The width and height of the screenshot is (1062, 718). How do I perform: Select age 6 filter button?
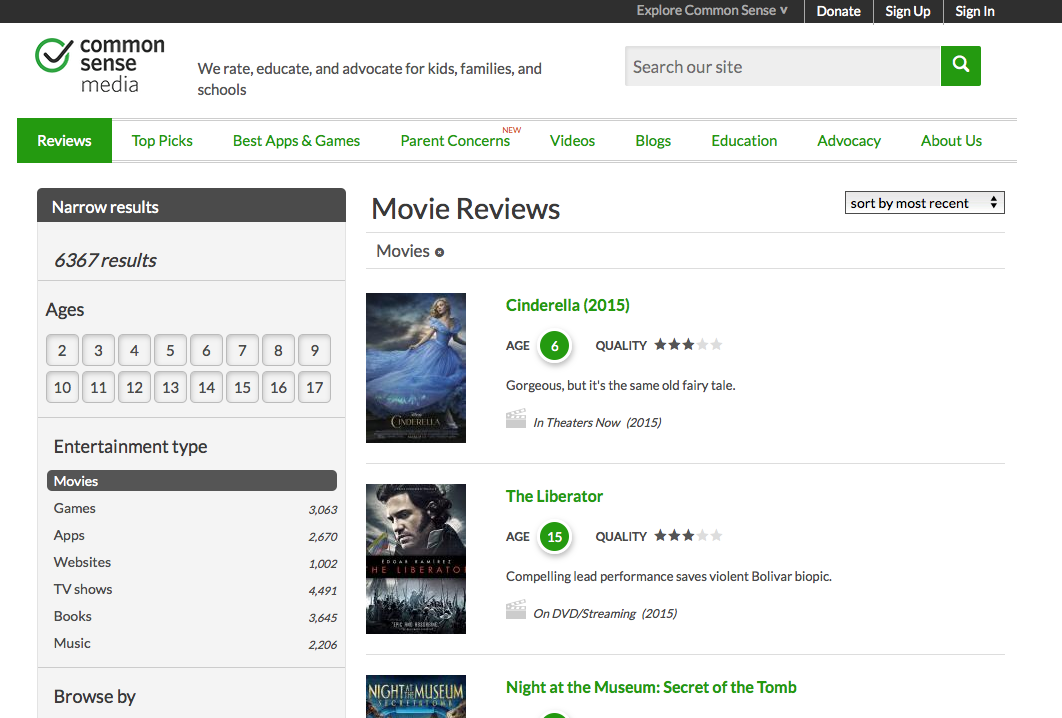(x=207, y=350)
